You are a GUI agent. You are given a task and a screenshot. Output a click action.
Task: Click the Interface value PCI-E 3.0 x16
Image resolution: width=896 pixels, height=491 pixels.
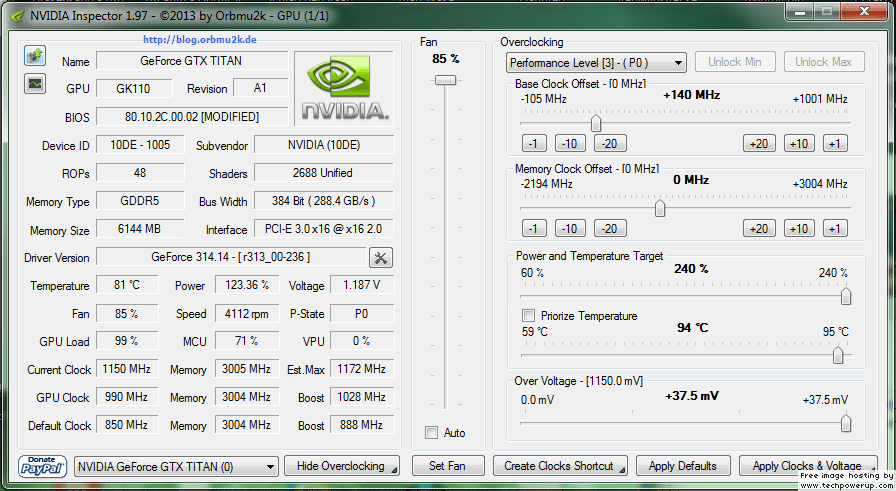tap(323, 229)
